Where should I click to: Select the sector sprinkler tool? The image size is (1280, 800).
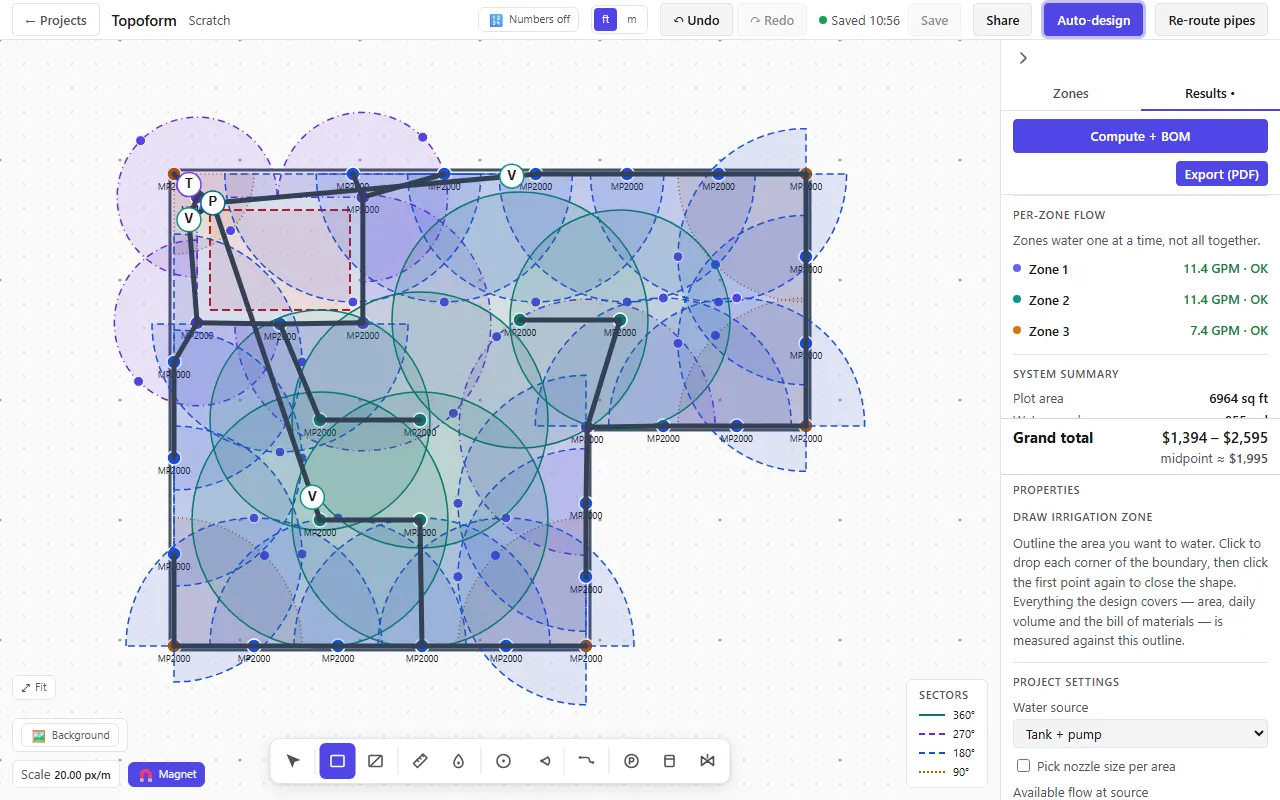545,761
